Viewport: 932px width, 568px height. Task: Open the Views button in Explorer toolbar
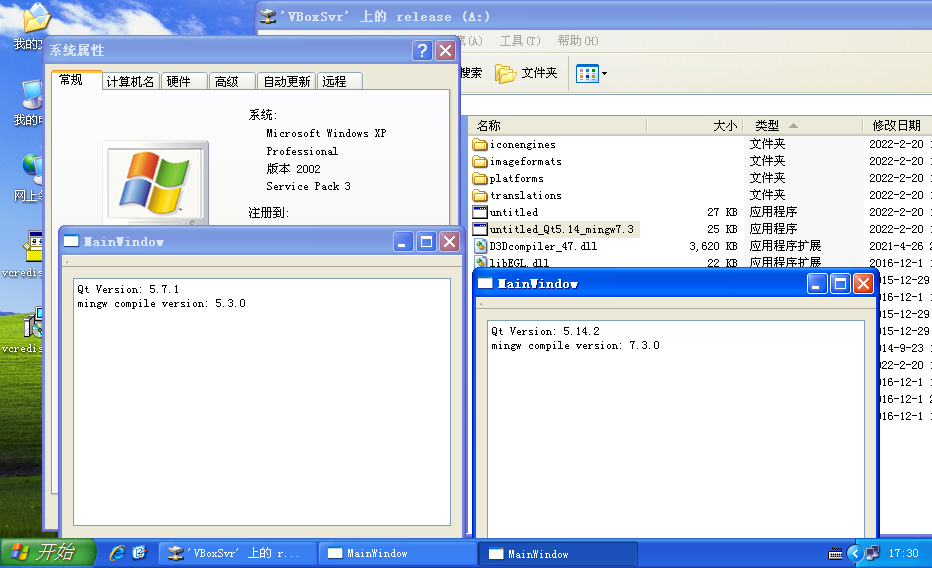587,74
